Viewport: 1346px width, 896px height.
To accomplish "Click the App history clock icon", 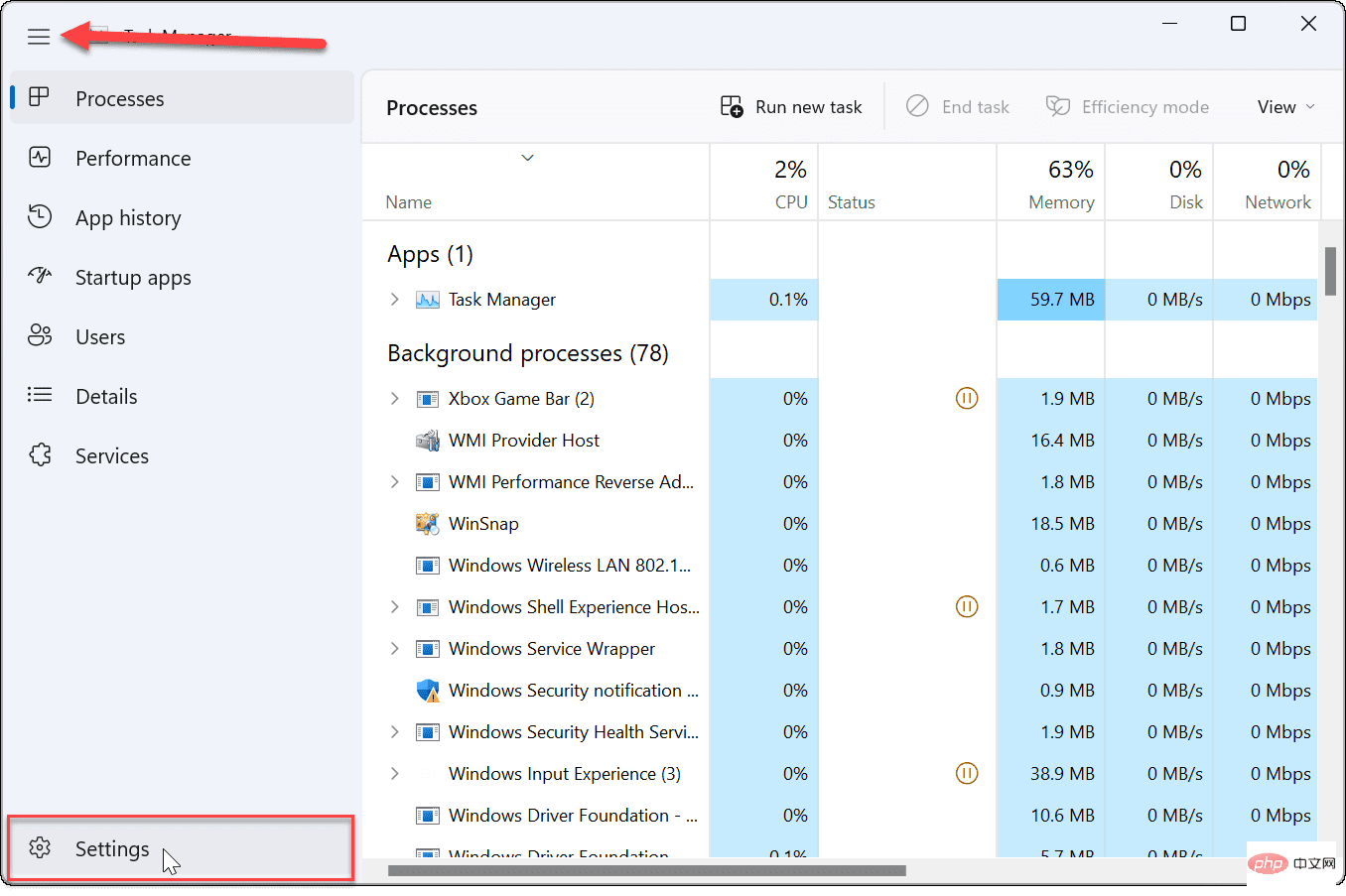I will pyautogui.click(x=40, y=216).
